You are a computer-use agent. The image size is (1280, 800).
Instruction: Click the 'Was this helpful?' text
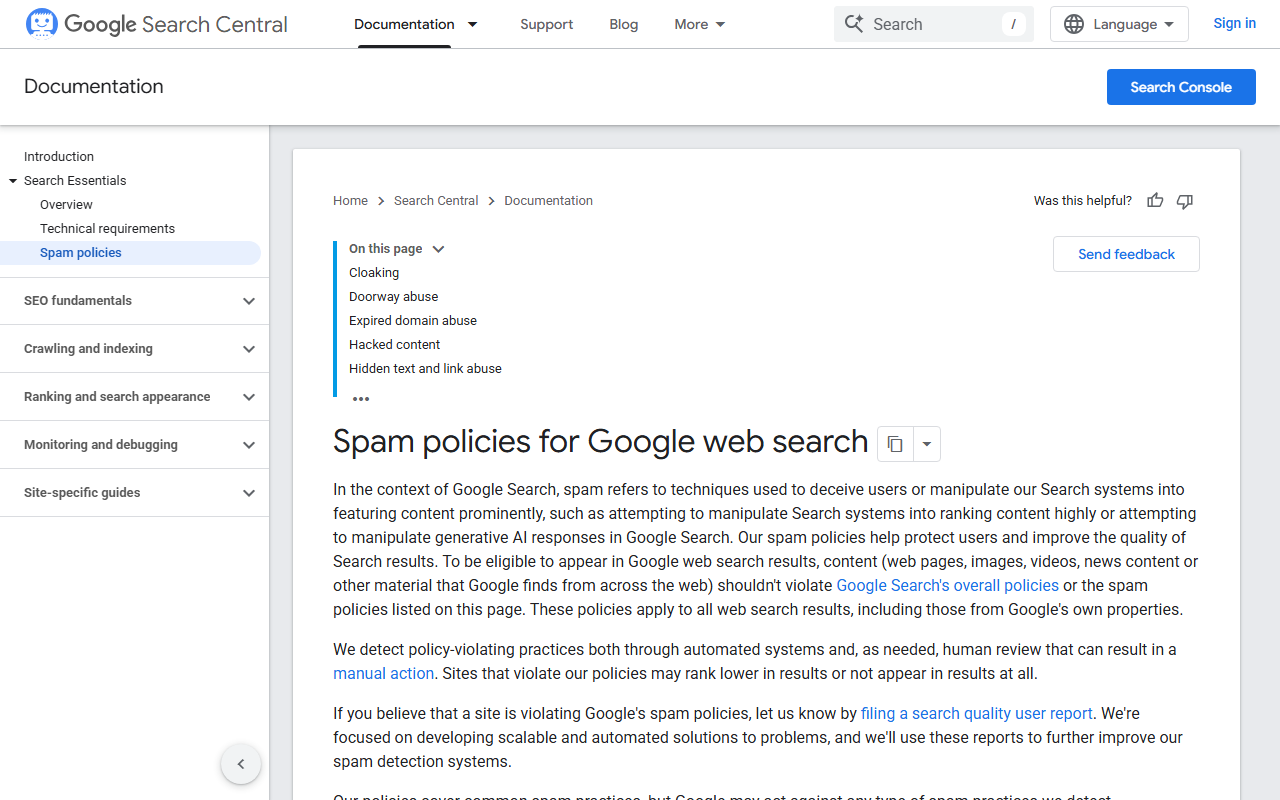click(1083, 201)
